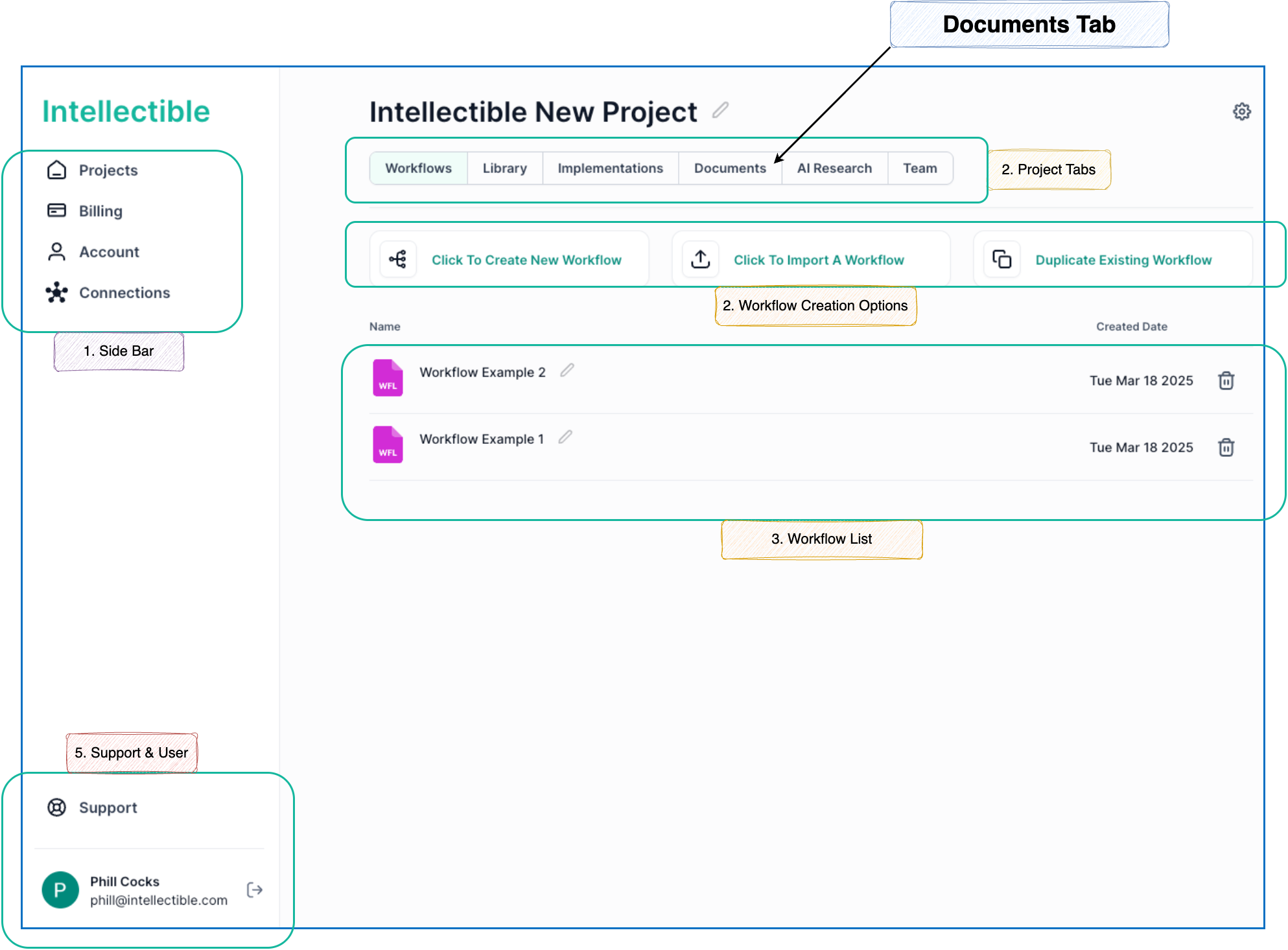The width and height of the screenshot is (1288, 950).
Task: Click the Projects home icon in sidebar
Action: 57,170
